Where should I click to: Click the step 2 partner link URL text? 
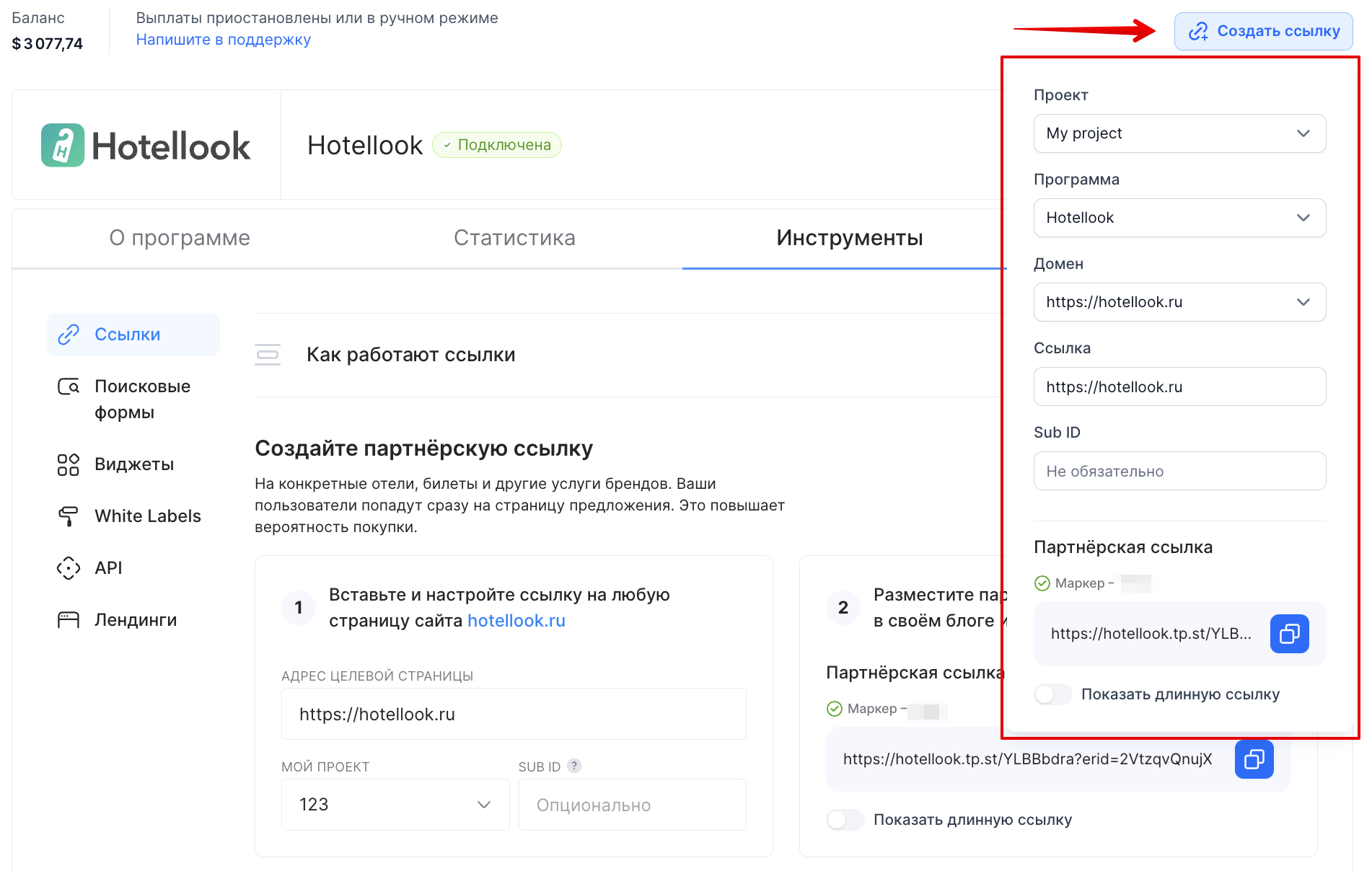point(1027,759)
